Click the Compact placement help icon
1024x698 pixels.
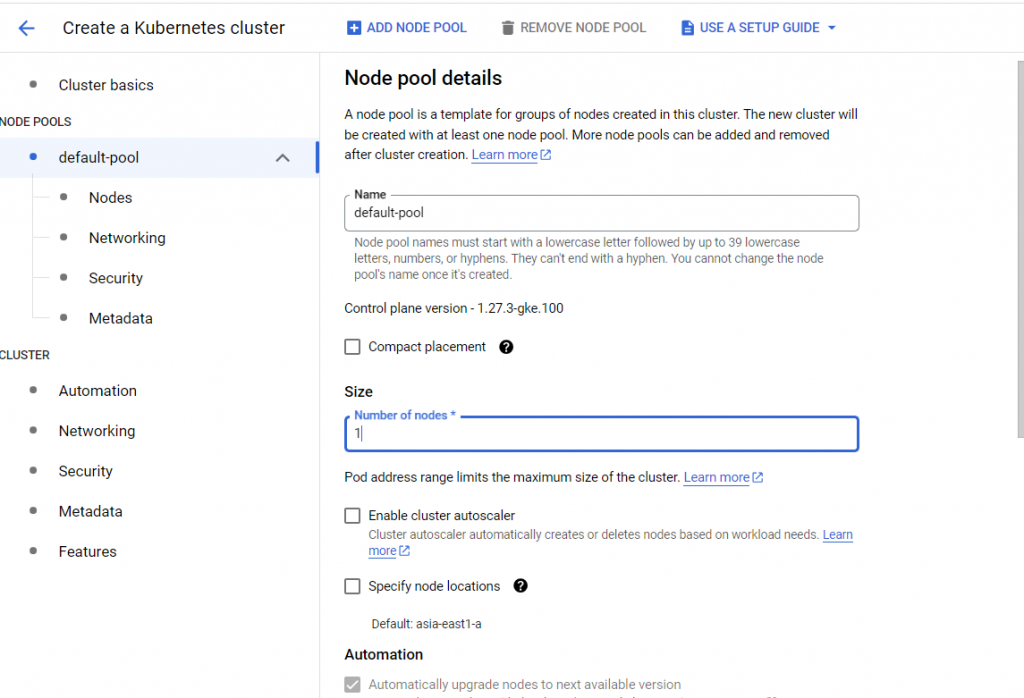coord(506,347)
